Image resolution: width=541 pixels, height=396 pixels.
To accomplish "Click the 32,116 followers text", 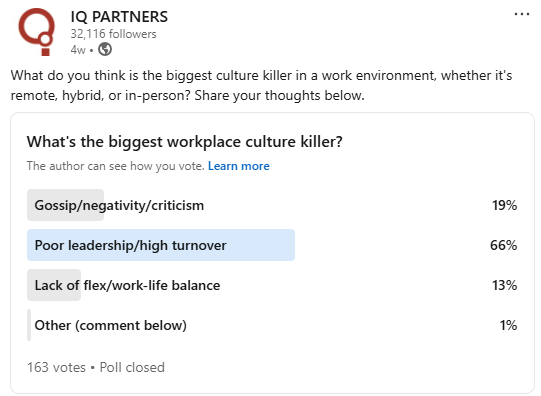I will [x=113, y=34].
